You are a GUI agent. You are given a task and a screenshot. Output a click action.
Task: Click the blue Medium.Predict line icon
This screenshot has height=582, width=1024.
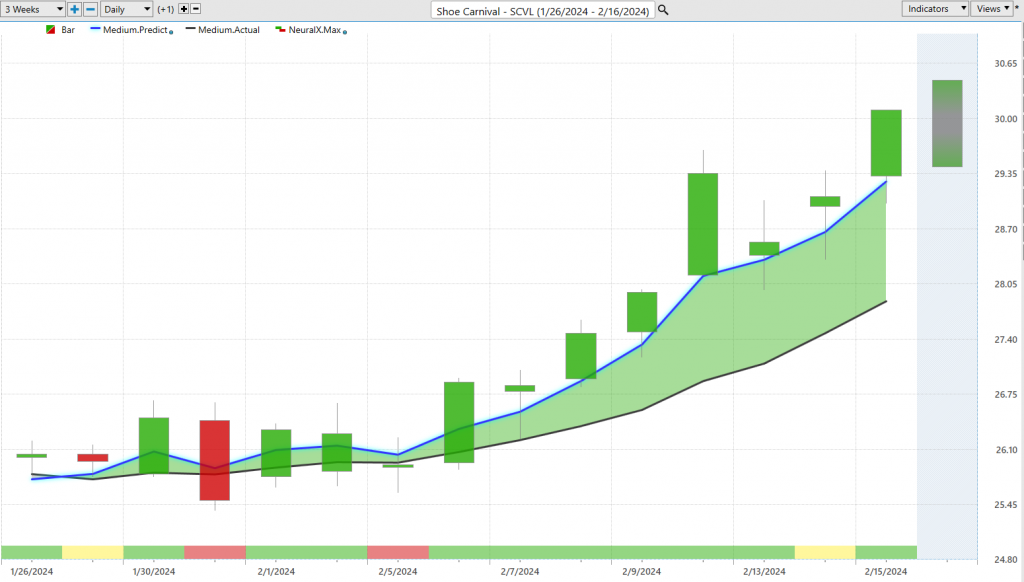(95, 29)
